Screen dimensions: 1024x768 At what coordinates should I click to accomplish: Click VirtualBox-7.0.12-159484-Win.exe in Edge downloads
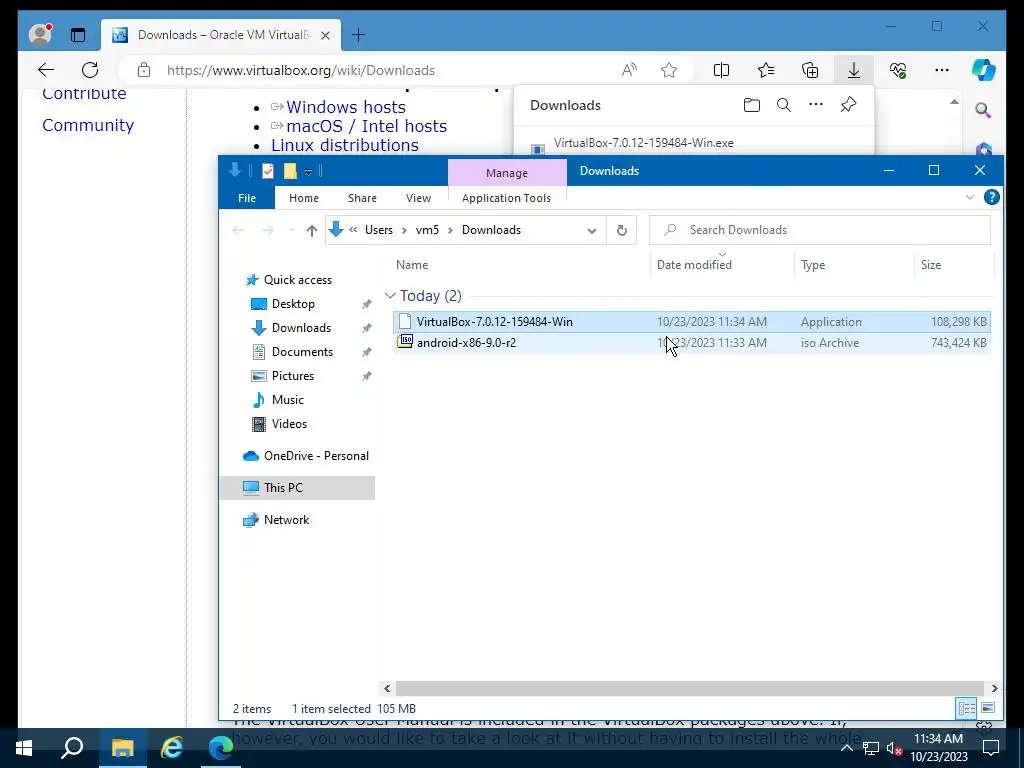point(643,143)
